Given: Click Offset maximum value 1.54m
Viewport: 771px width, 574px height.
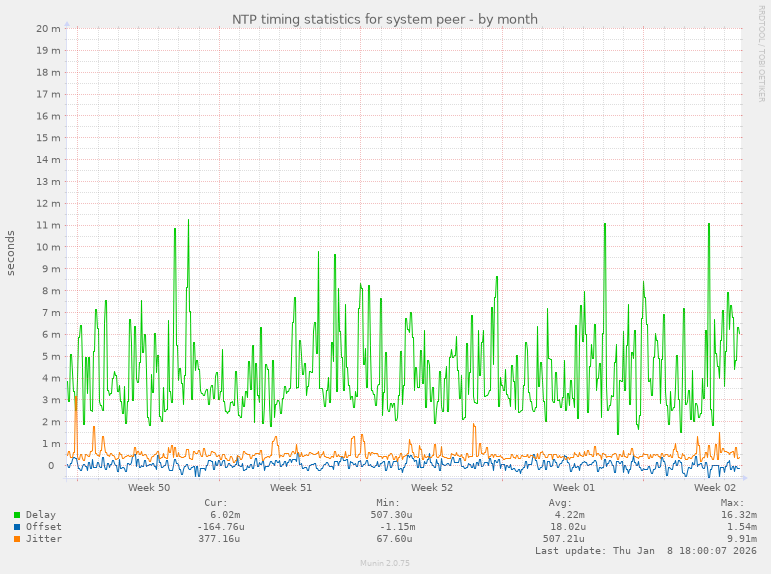Looking at the screenshot, I should [x=741, y=526].
